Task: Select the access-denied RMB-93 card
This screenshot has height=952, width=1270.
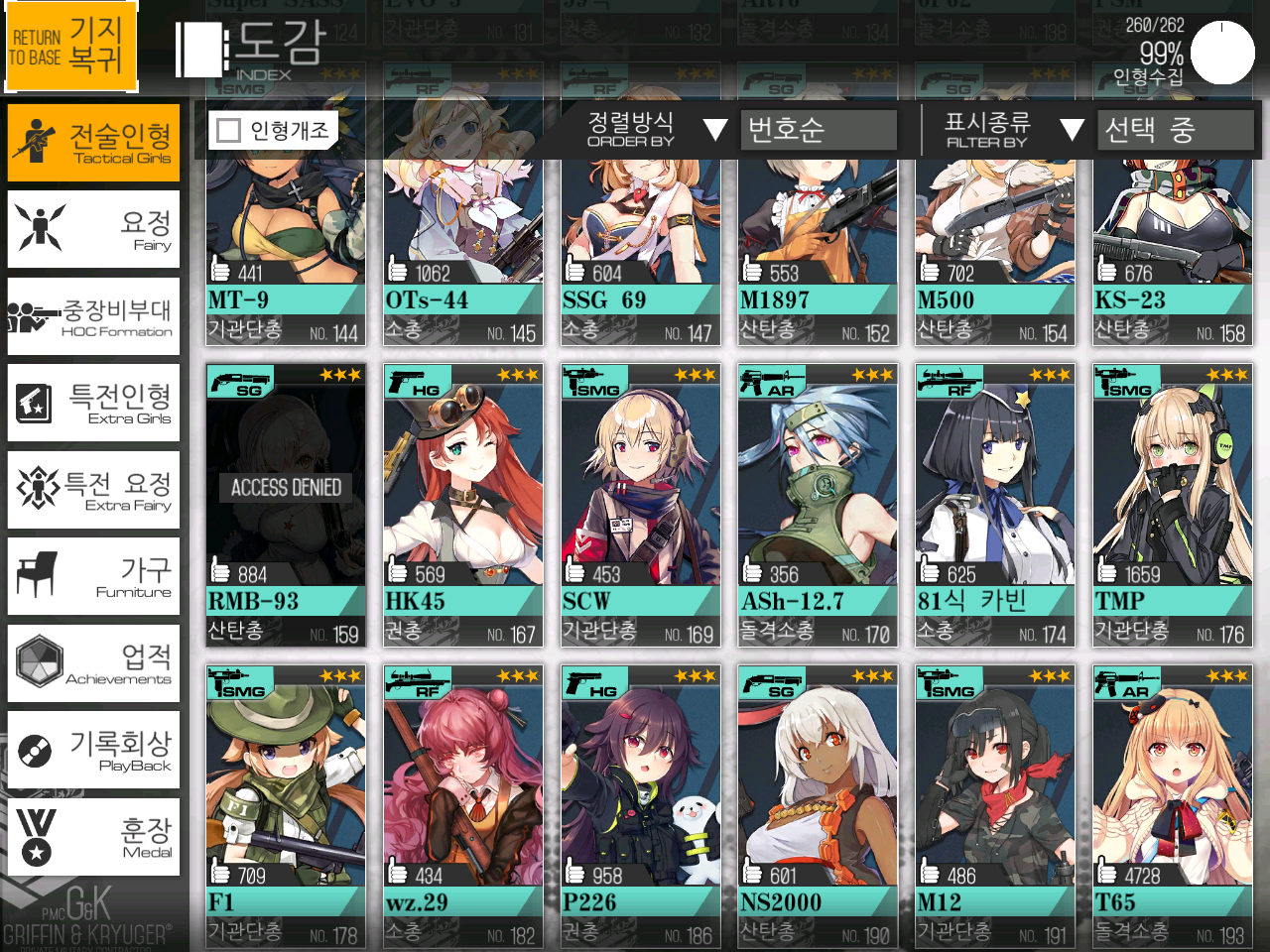Action: 286,506
